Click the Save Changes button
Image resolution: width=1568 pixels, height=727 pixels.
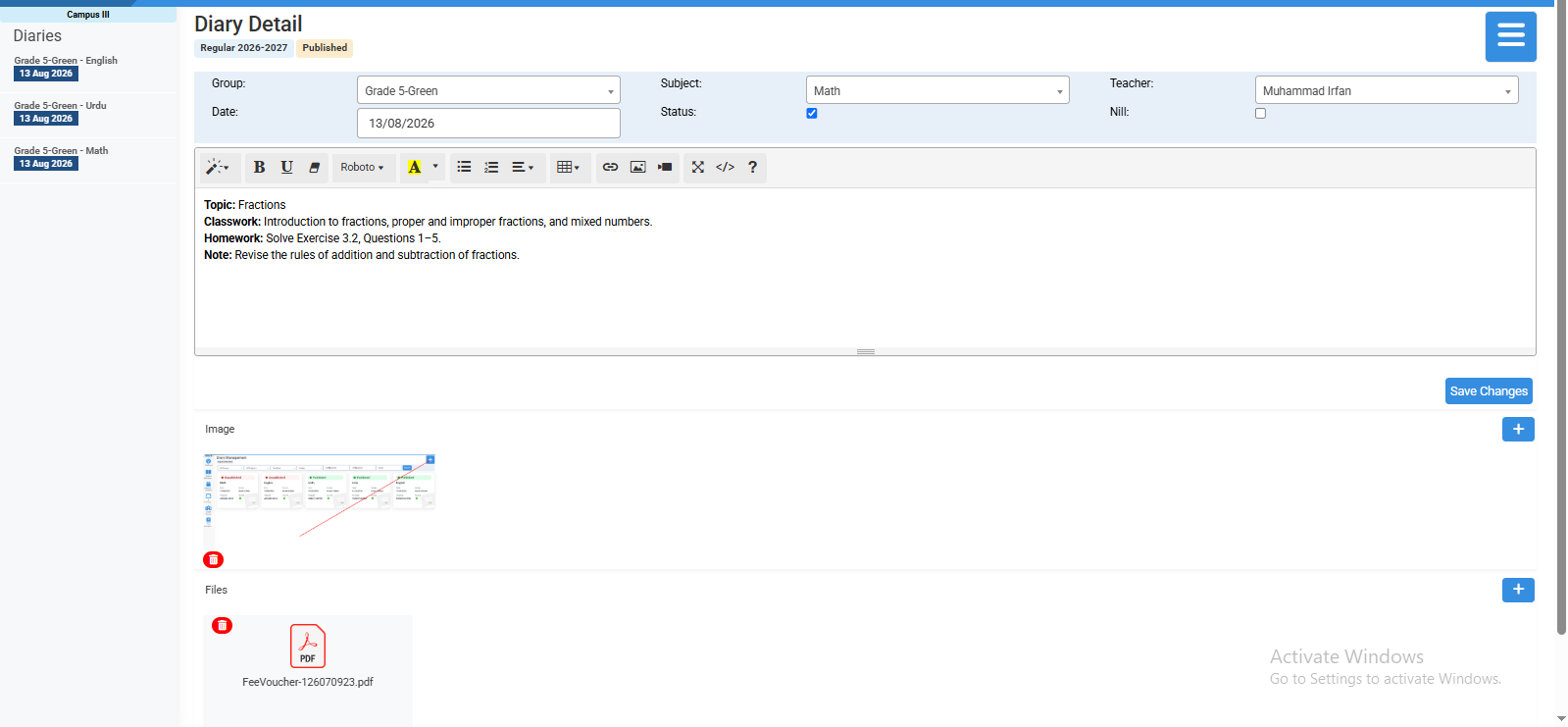coord(1489,390)
